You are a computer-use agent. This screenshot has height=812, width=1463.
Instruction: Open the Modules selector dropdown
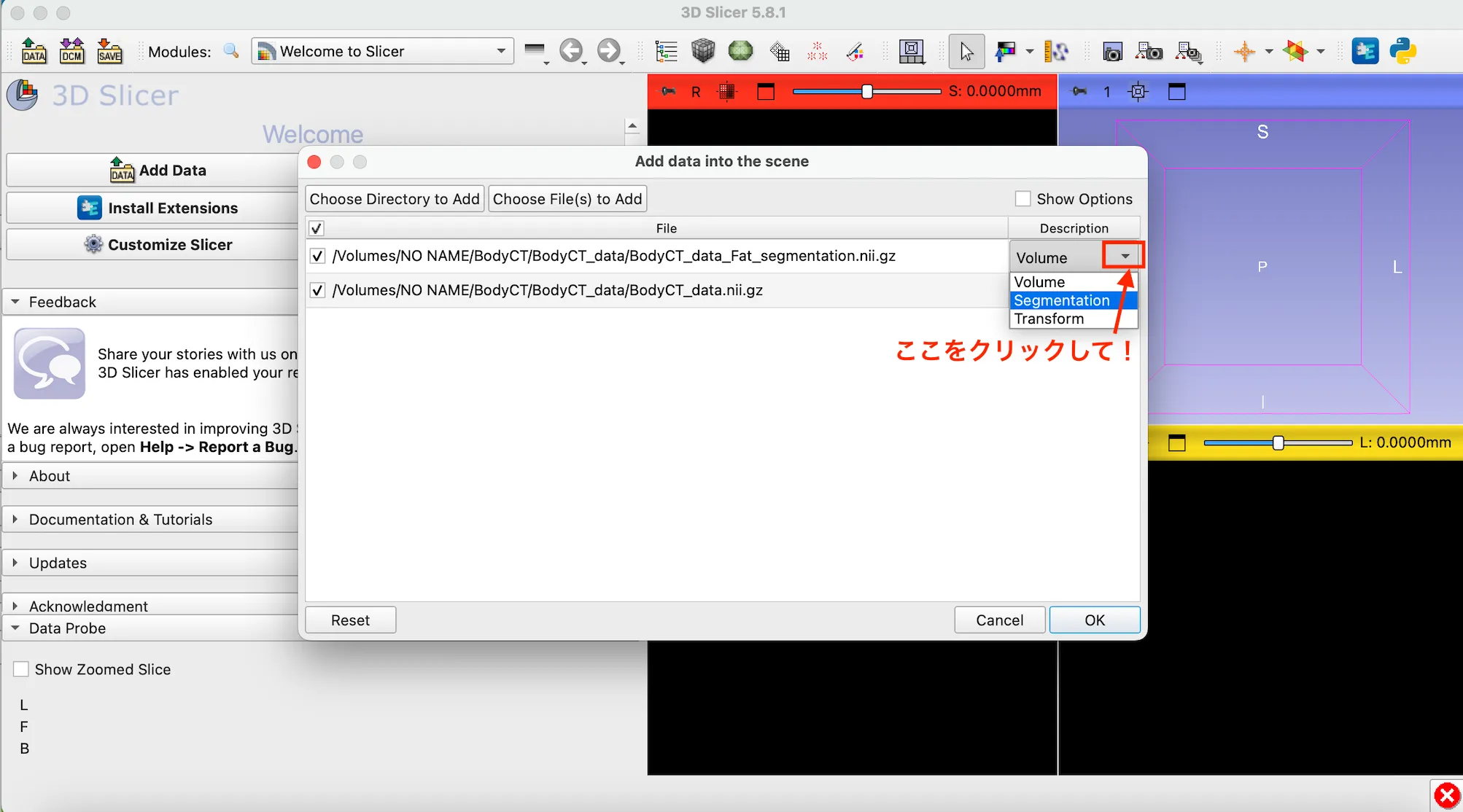pyautogui.click(x=500, y=51)
